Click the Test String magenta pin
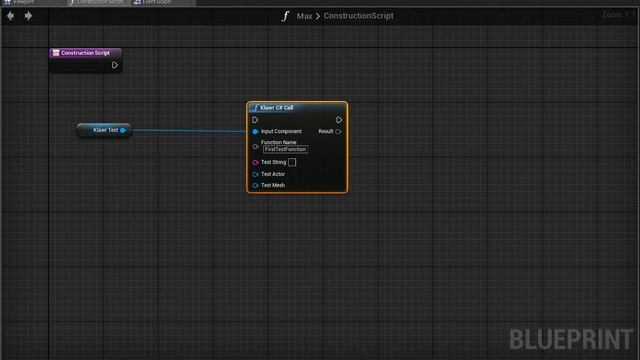This screenshot has width=640, height=360. click(x=256, y=162)
